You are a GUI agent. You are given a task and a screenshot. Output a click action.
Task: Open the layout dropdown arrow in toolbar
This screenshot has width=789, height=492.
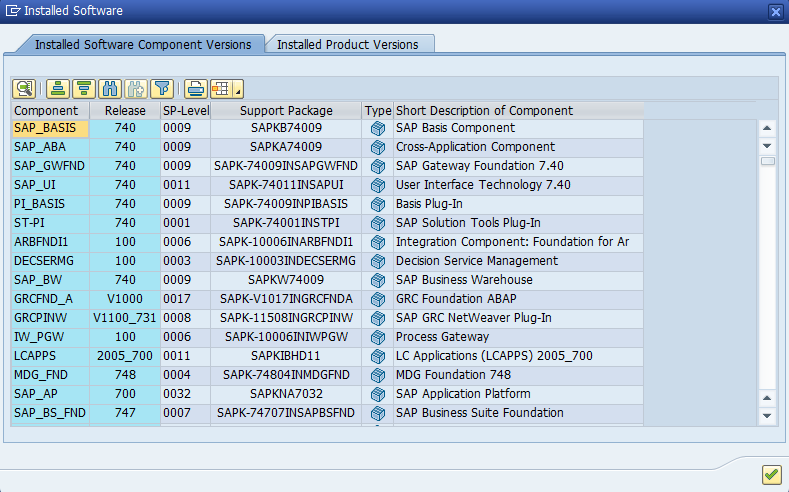pos(238,90)
